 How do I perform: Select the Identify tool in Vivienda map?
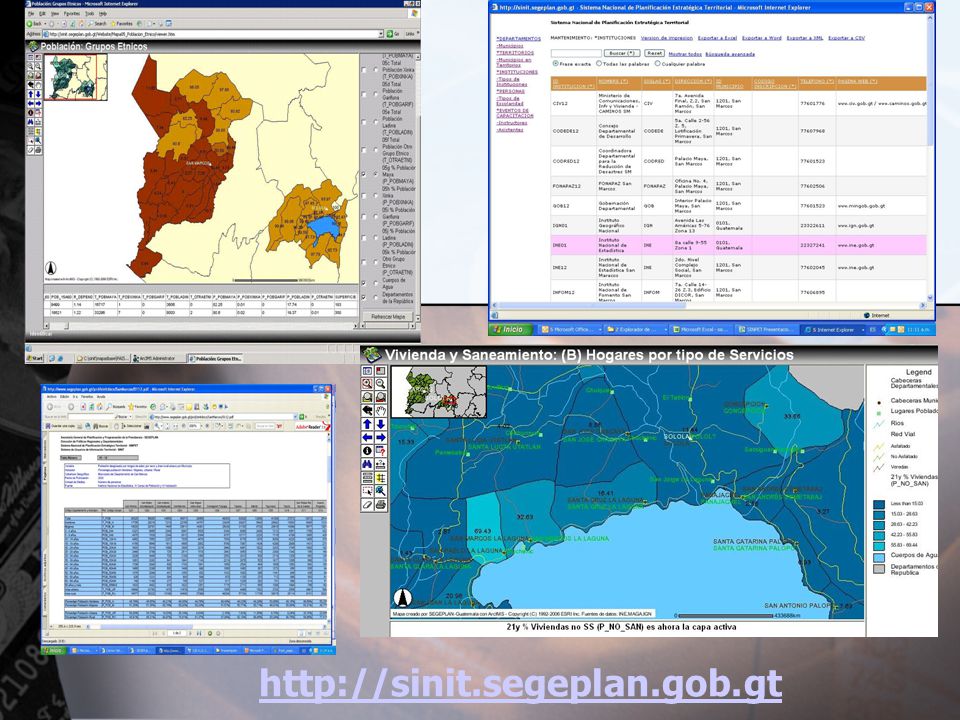coord(367,451)
